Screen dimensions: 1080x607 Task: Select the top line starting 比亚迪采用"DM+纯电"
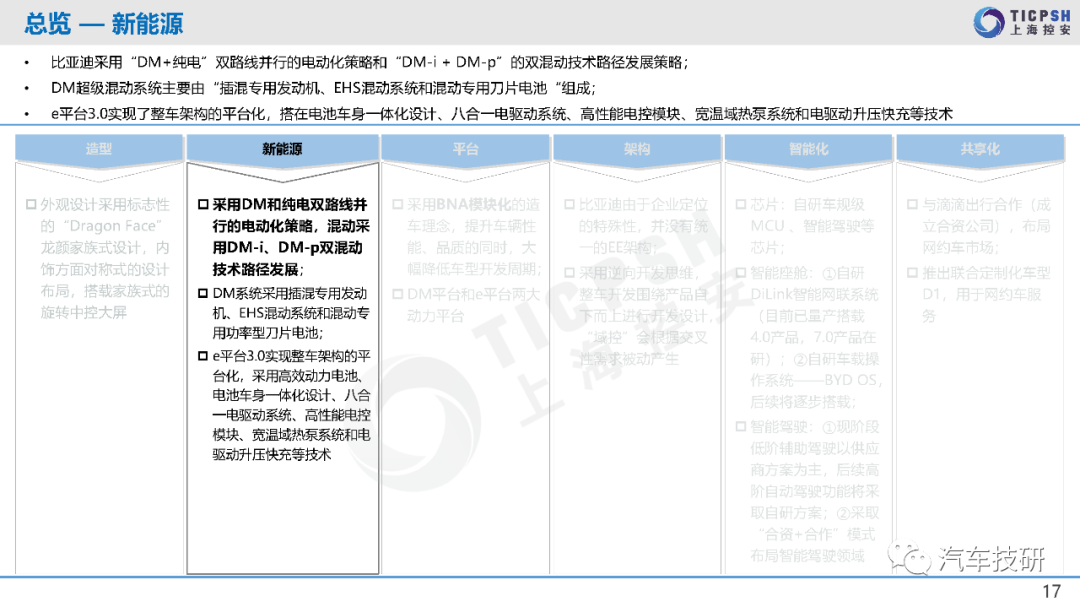point(369,63)
